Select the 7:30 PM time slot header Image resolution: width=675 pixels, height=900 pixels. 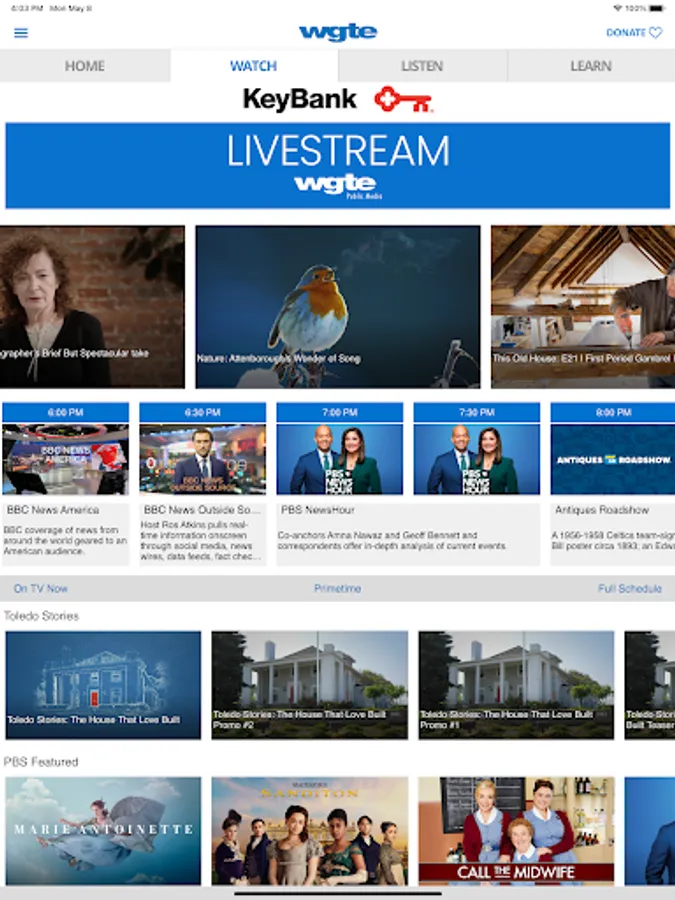(x=477, y=412)
